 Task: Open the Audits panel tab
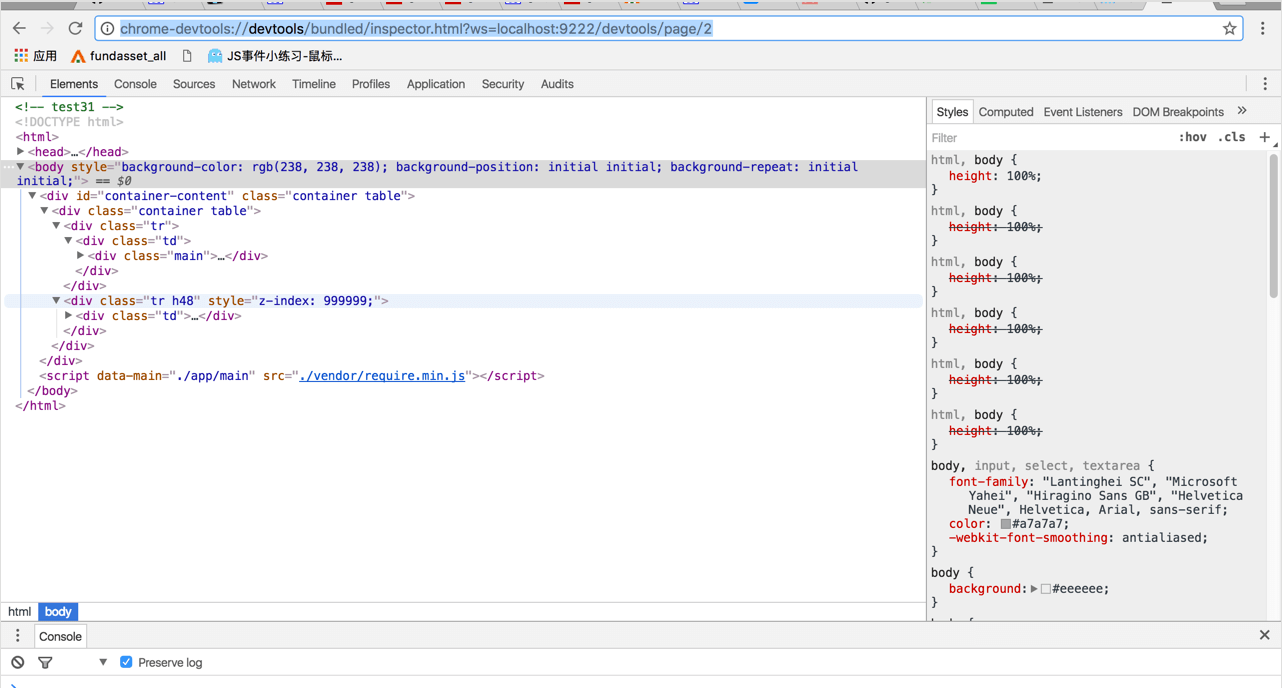tap(557, 85)
